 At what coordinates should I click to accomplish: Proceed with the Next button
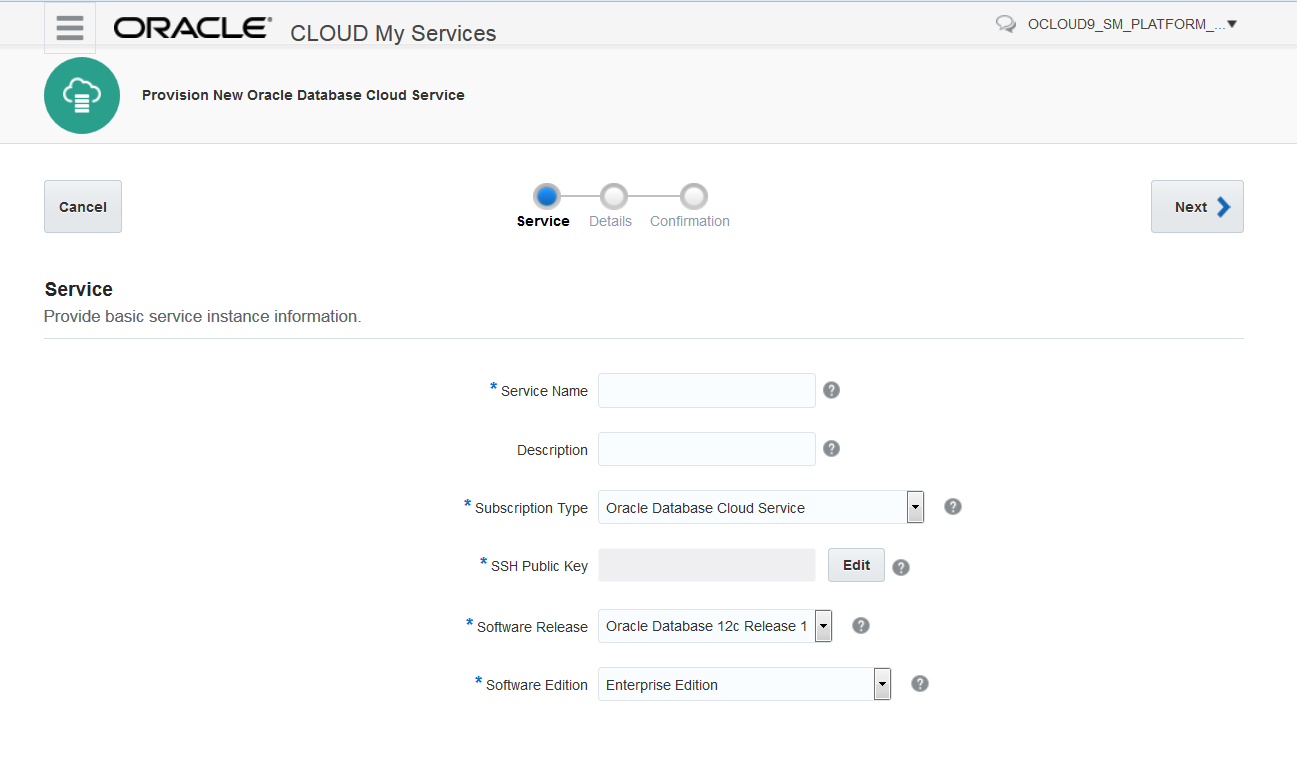coord(1197,207)
